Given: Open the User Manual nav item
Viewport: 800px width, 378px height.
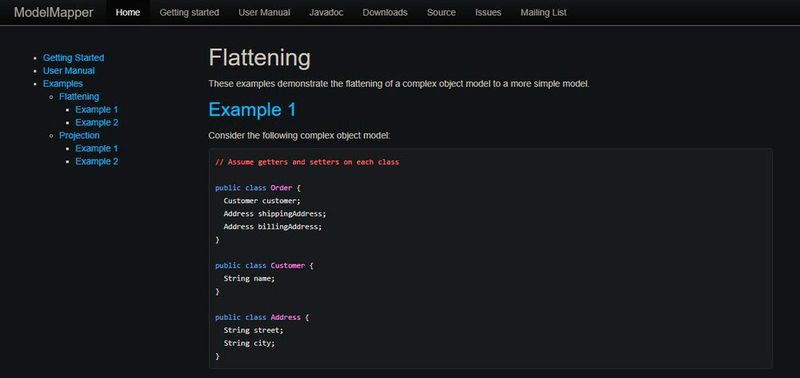Looking at the screenshot, I should (x=264, y=12).
